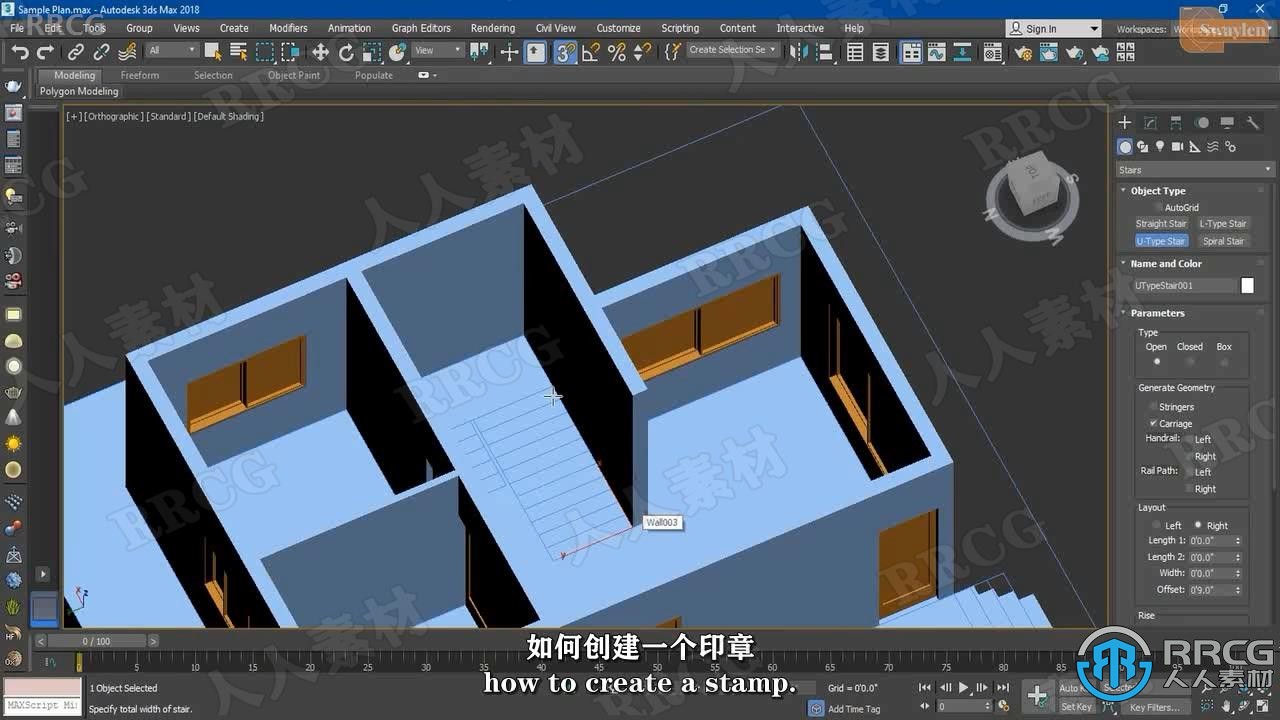
Task: Click the 0 / 100 time slider
Action: click(x=97, y=641)
